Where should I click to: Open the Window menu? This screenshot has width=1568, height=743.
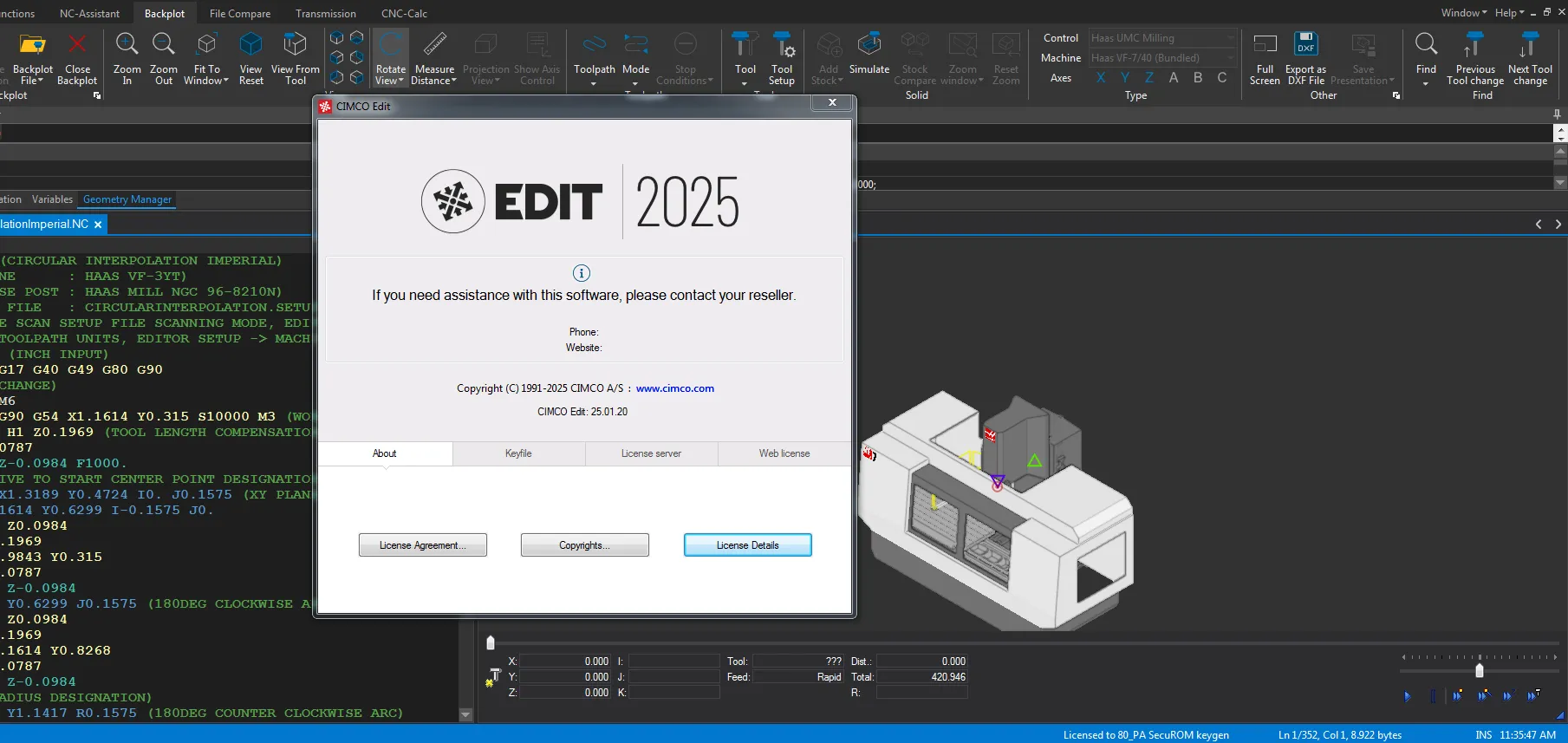(x=1464, y=13)
